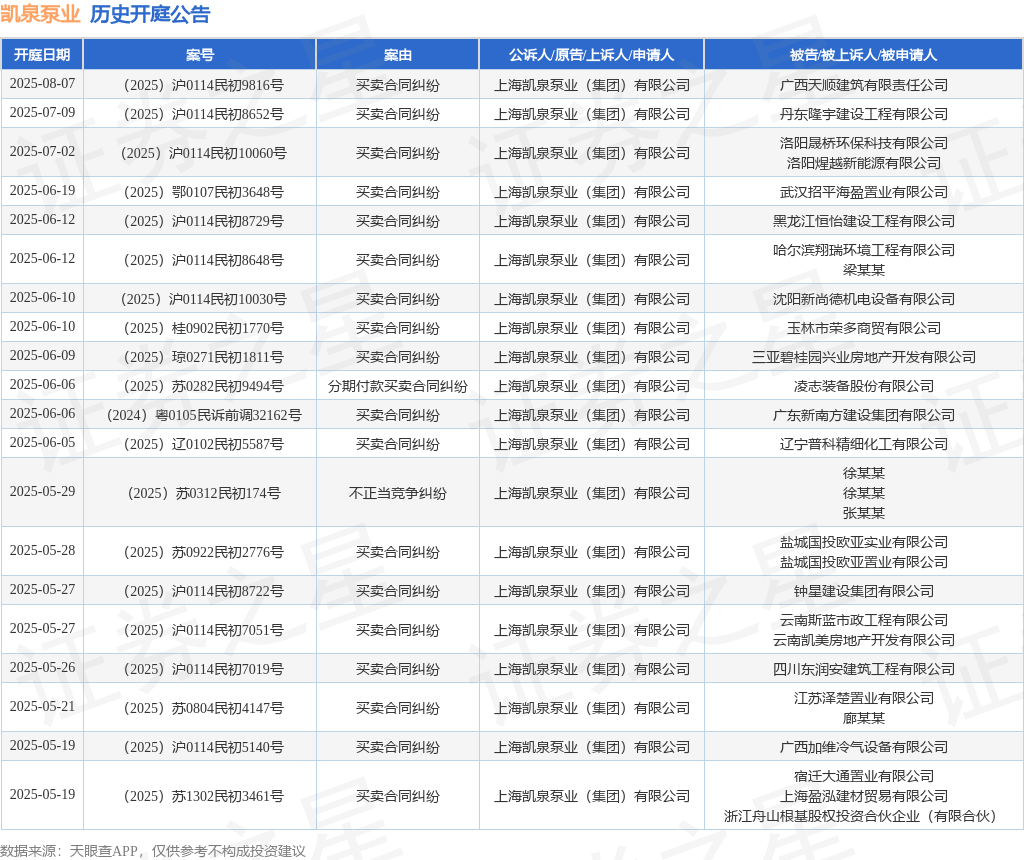Click defendant 哈尔滨翔瑞环境工程有限公司
The image size is (1024, 860).
tap(863, 250)
